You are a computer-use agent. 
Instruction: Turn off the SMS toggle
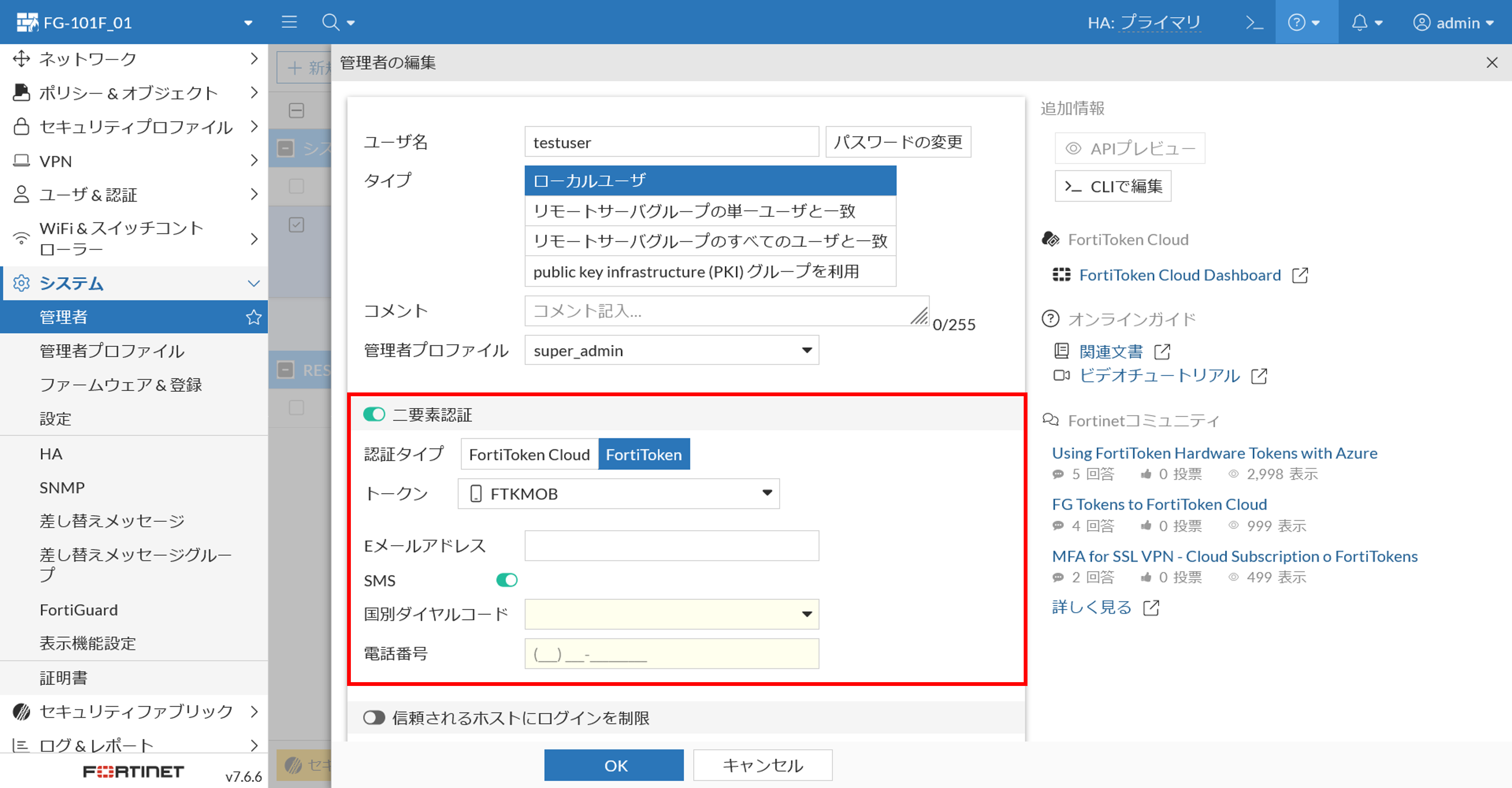pos(507,580)
